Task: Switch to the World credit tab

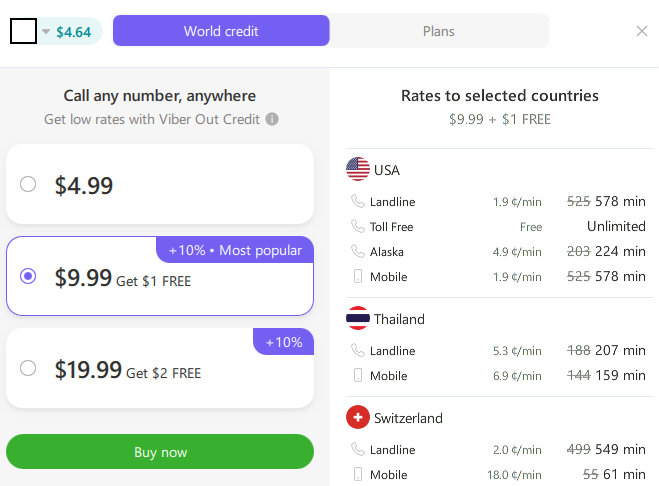Action: tap(221, 31)
